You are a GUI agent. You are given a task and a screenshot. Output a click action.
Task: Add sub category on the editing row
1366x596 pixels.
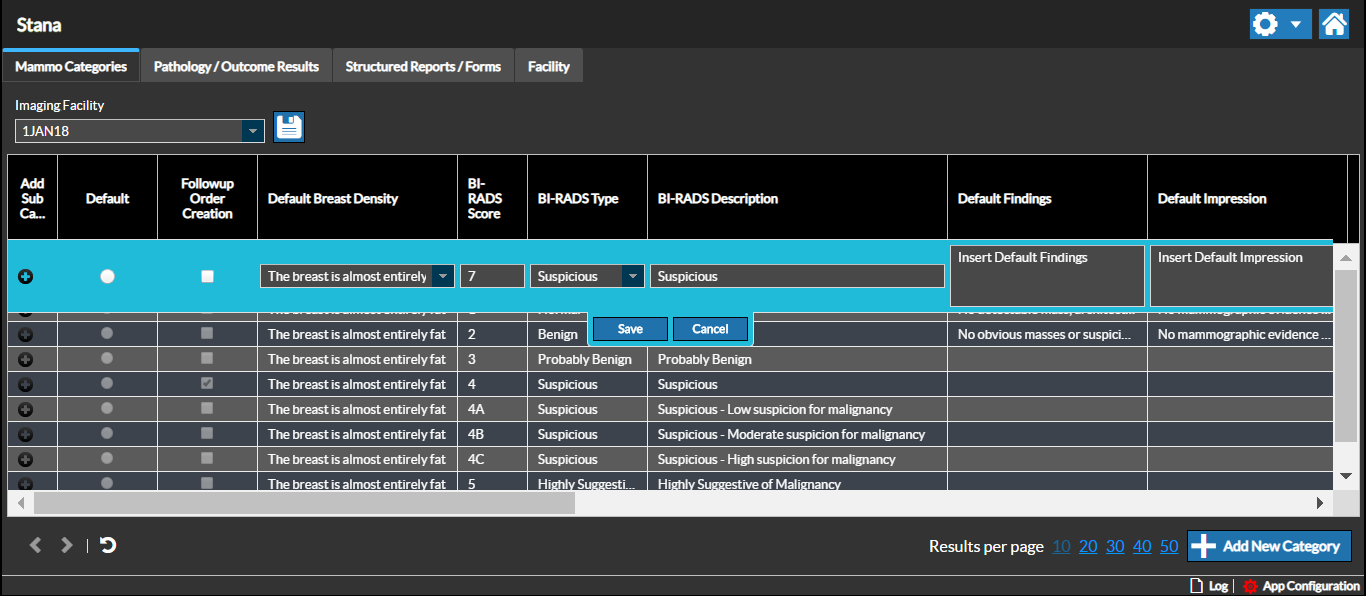(26, 277)
